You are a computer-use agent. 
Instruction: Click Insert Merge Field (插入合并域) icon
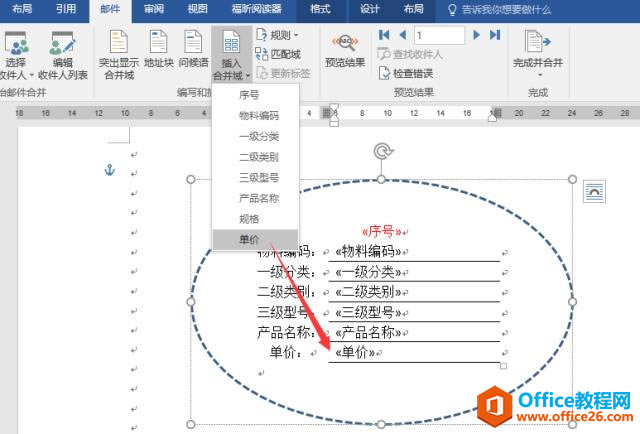point(231,44)
